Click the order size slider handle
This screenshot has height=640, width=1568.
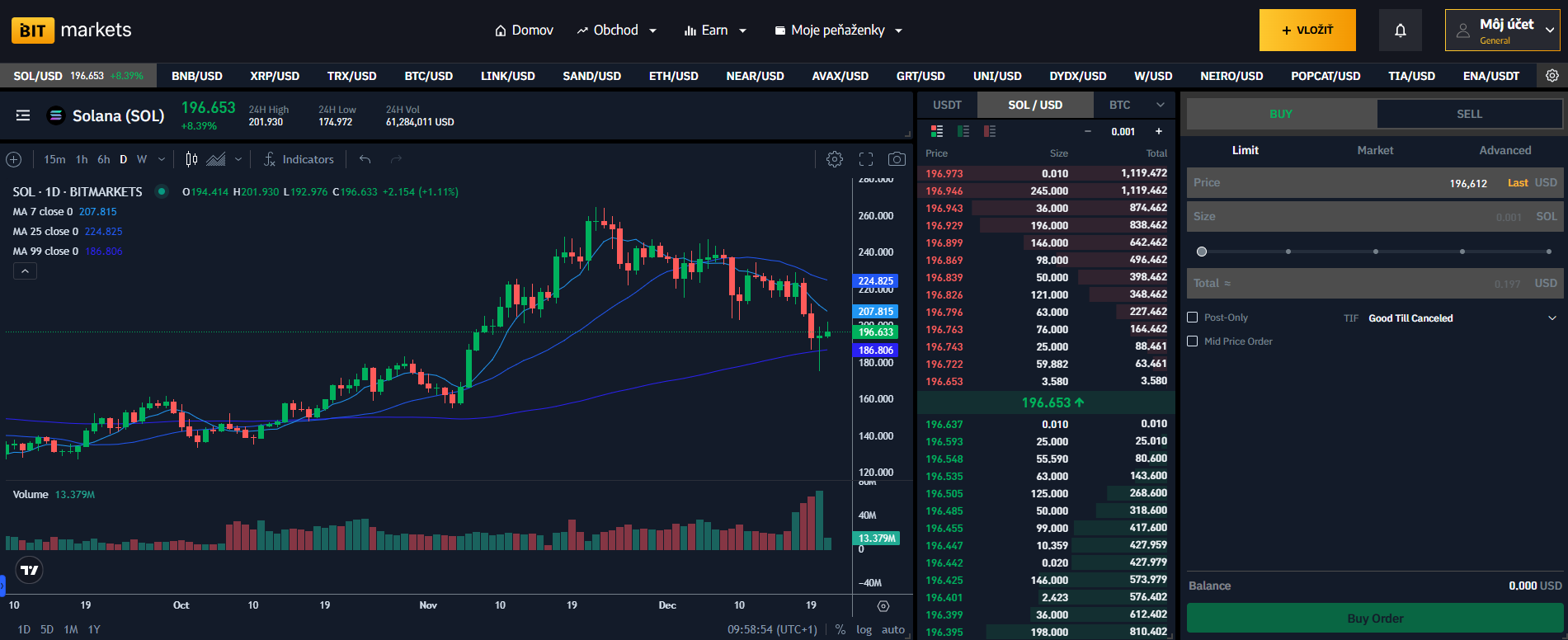pyautogui.click(x=1202, y=252)
